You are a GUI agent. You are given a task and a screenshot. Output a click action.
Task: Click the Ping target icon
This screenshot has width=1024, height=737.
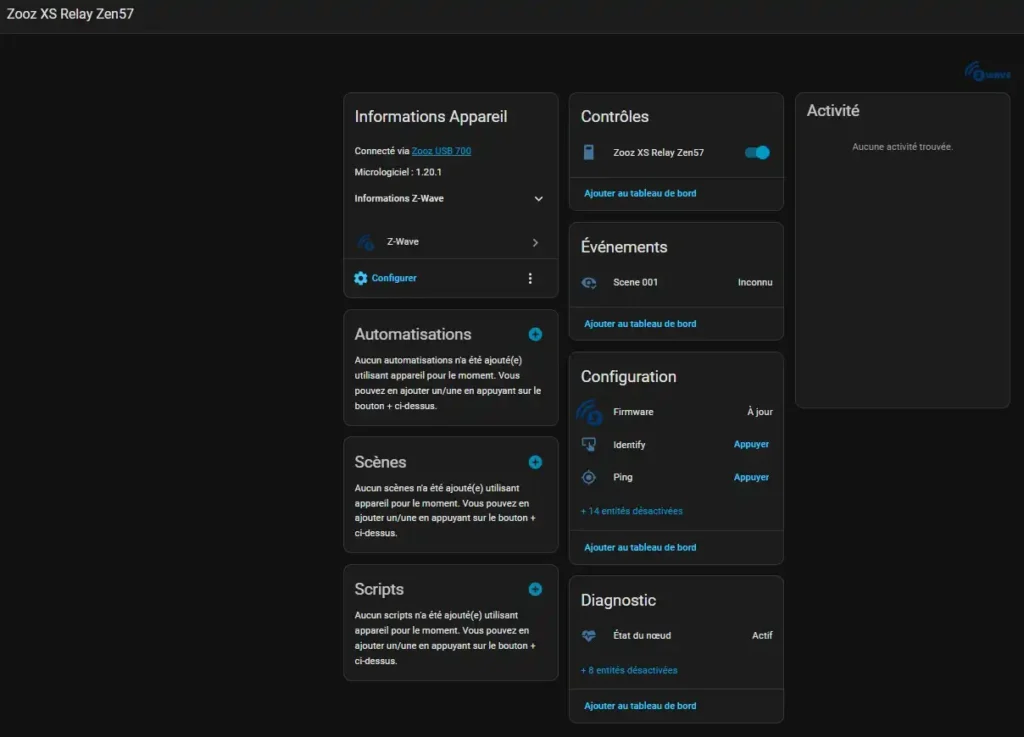(589, 477)
